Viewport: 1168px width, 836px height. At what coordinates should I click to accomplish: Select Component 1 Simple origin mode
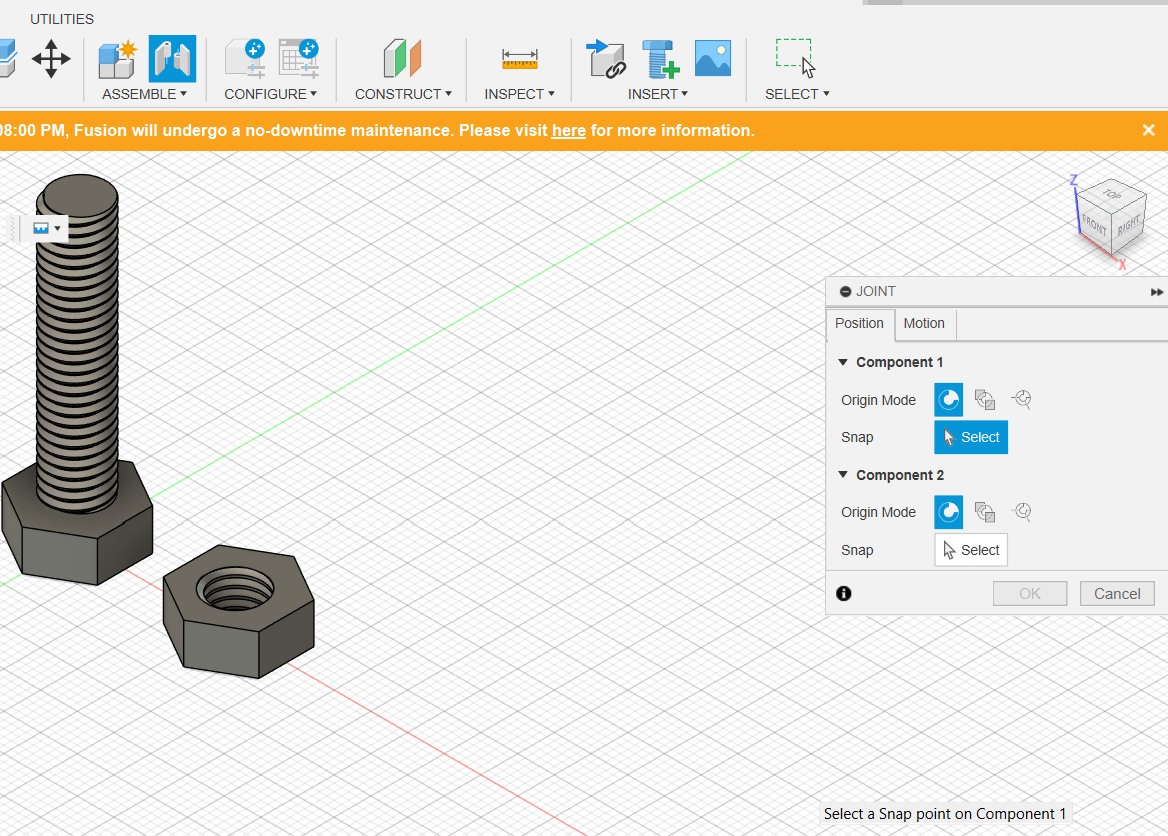click(x=949, y=400)
